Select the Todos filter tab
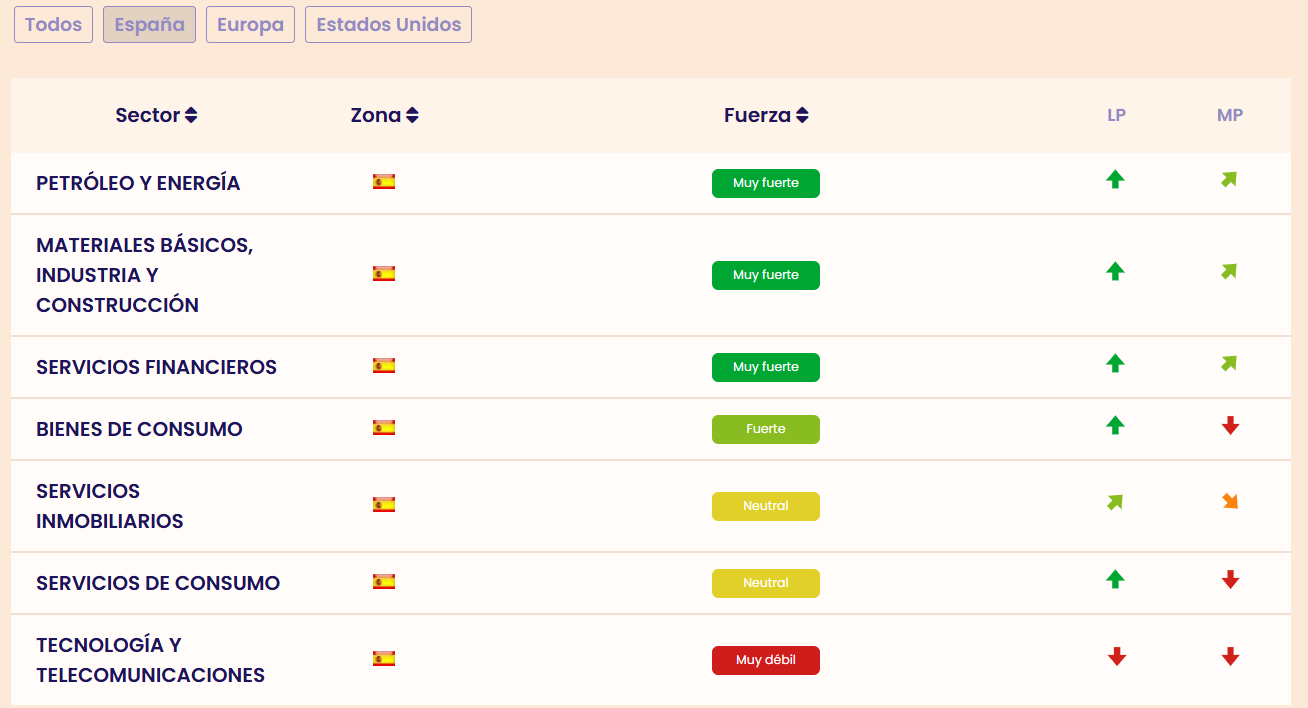The width and height of the screenshot is (1308, 708). pyautogui.click(x=53, y=25)
